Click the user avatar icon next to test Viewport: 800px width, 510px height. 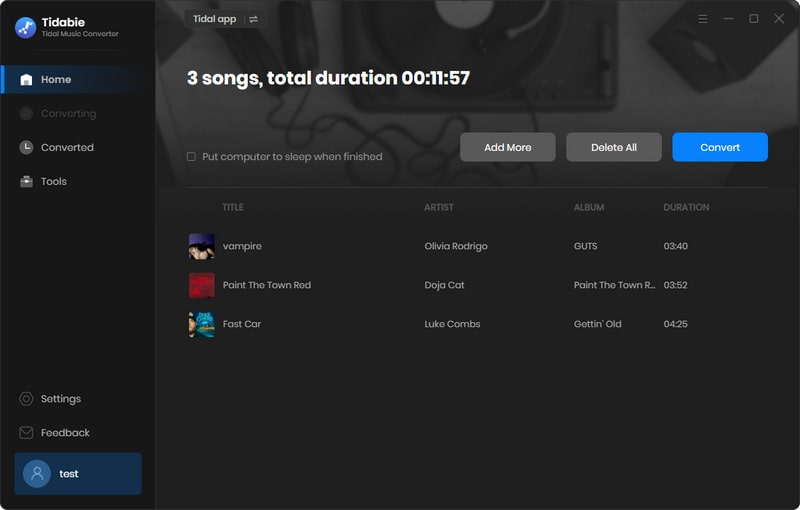37,474
